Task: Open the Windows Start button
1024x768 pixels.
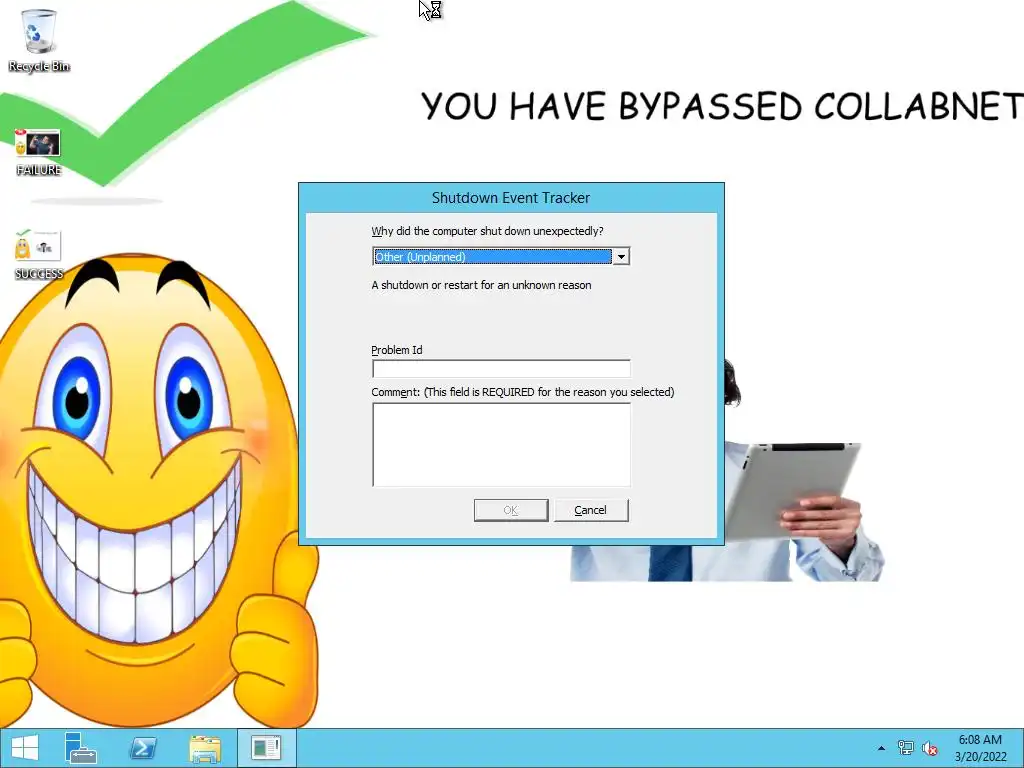Action: click(25, 748)
